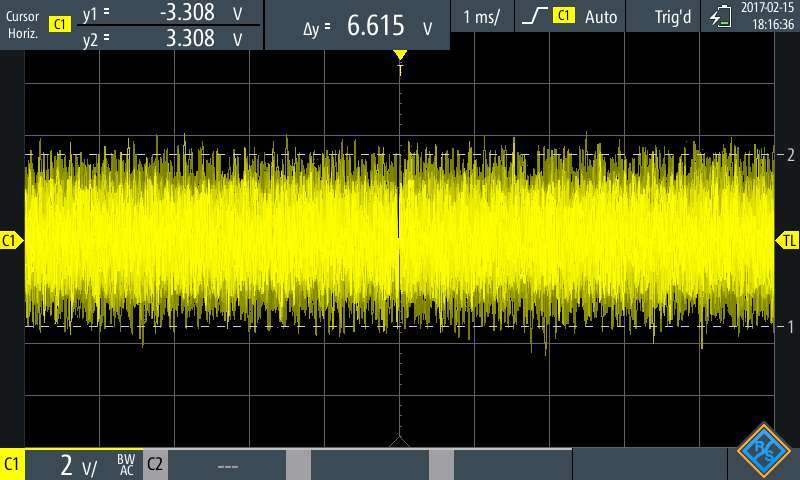Activate the C2 channel tab
The image size is (800, 480).
click(155, 464)
